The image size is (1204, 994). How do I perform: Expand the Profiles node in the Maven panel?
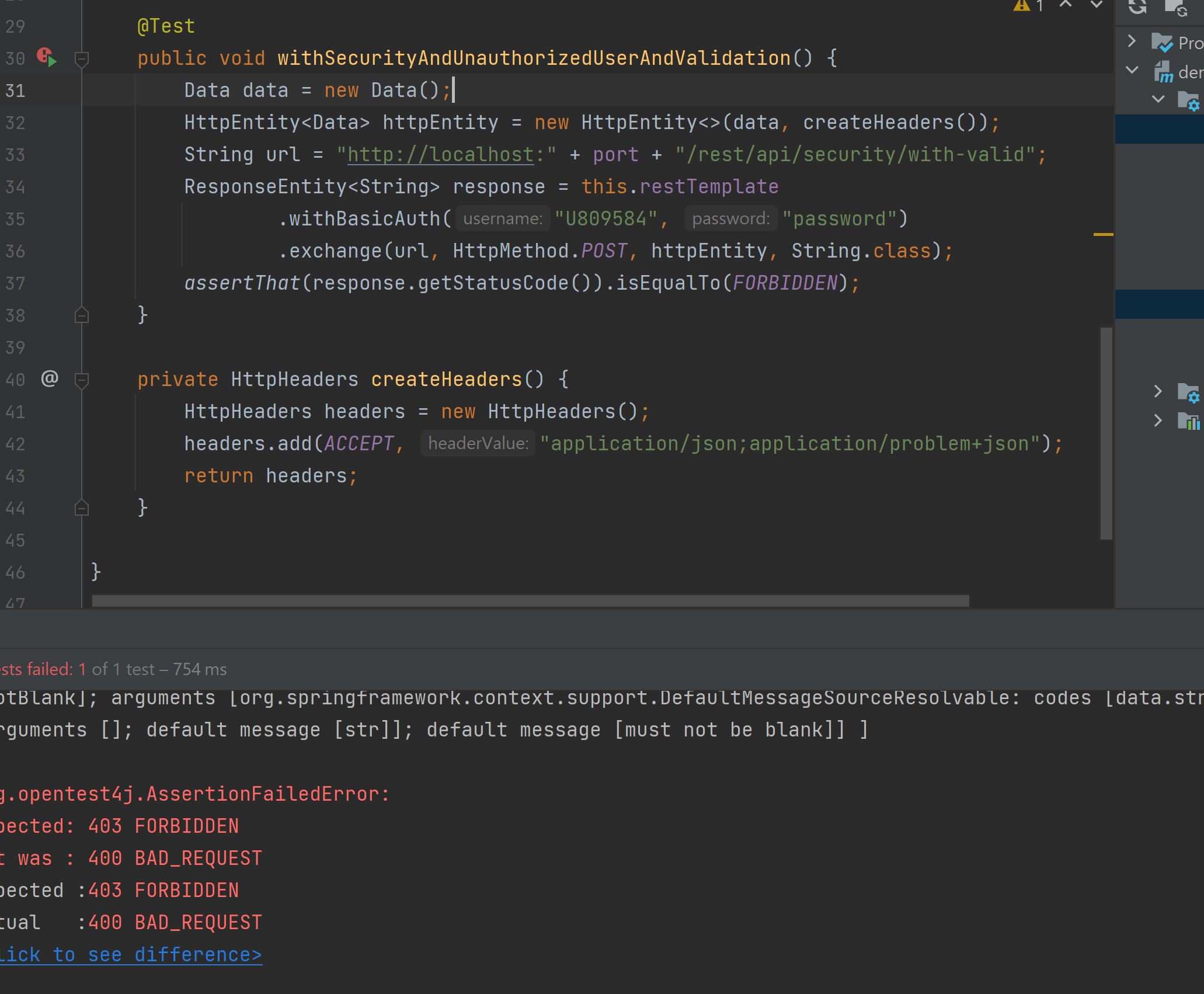pyautogui.click(x=1132, y=41)
